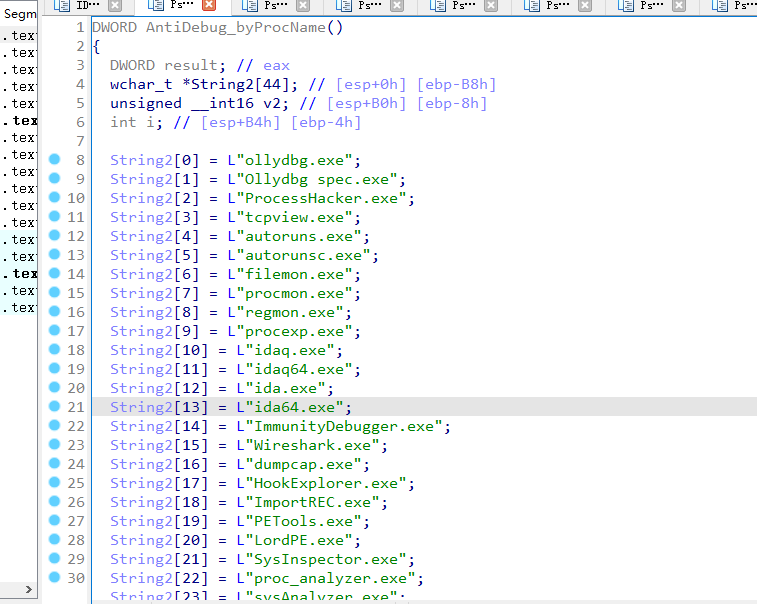Set breakpoint dot beside line 21
757x604 pixels.
(x=55, y=406)
